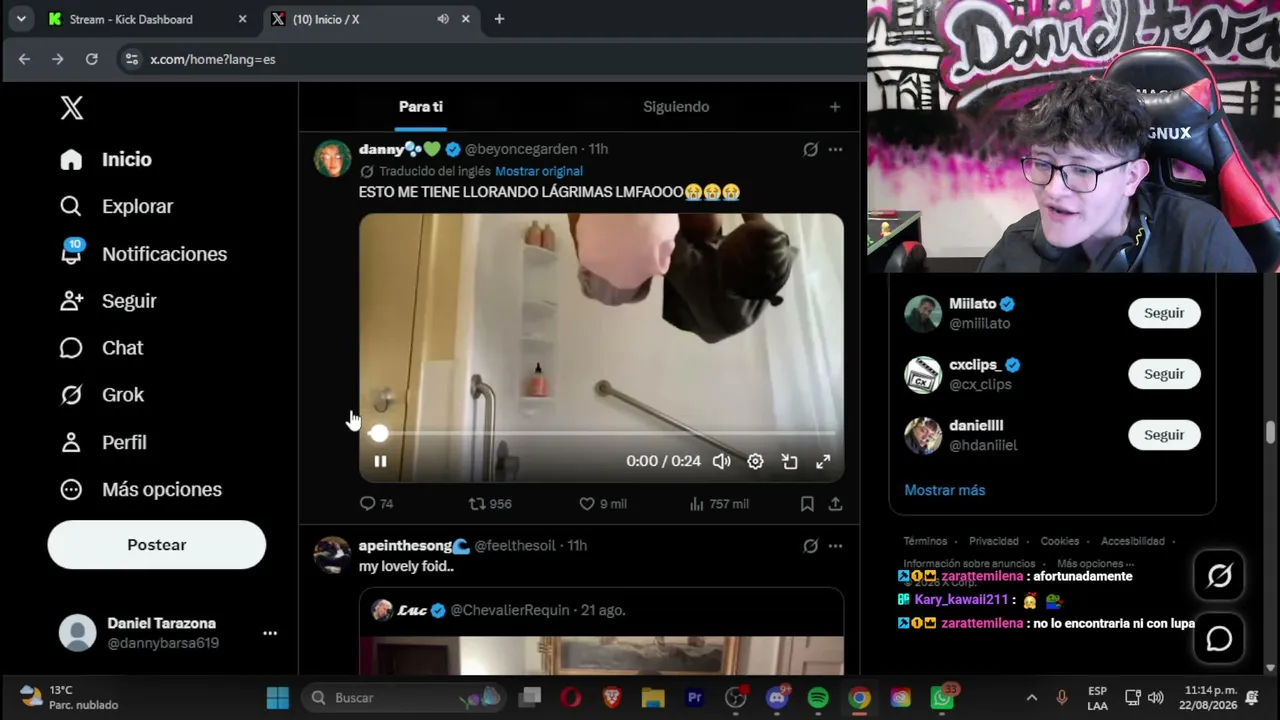Screen dimensions: 1280x720
Task: Mute the video with the speaker icon
Action: point(722,461)
